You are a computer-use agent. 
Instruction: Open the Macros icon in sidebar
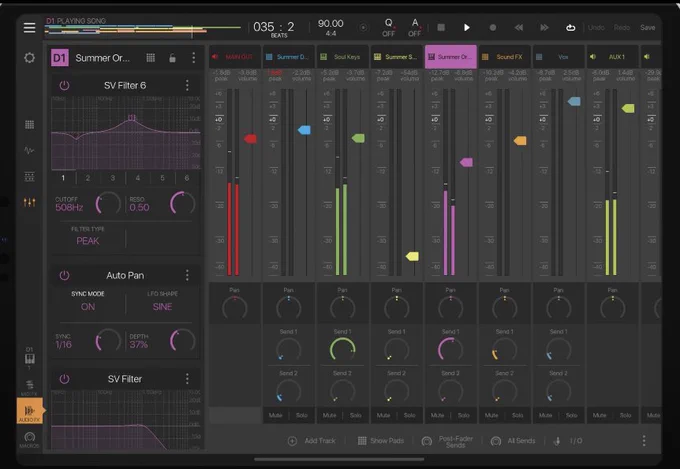pyautogui.click(x=29, y=439)
